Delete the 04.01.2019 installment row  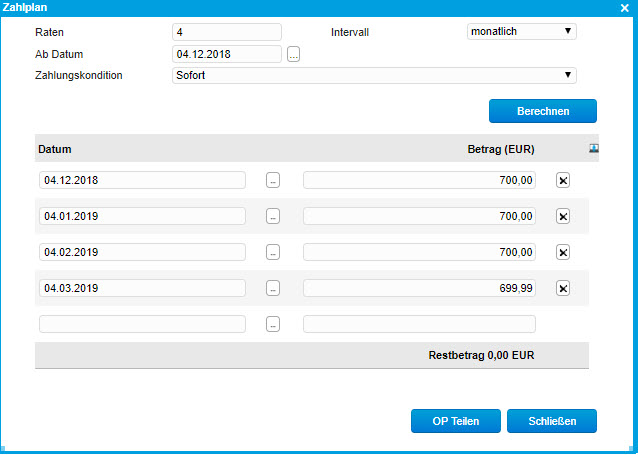(x=562, y=216)
